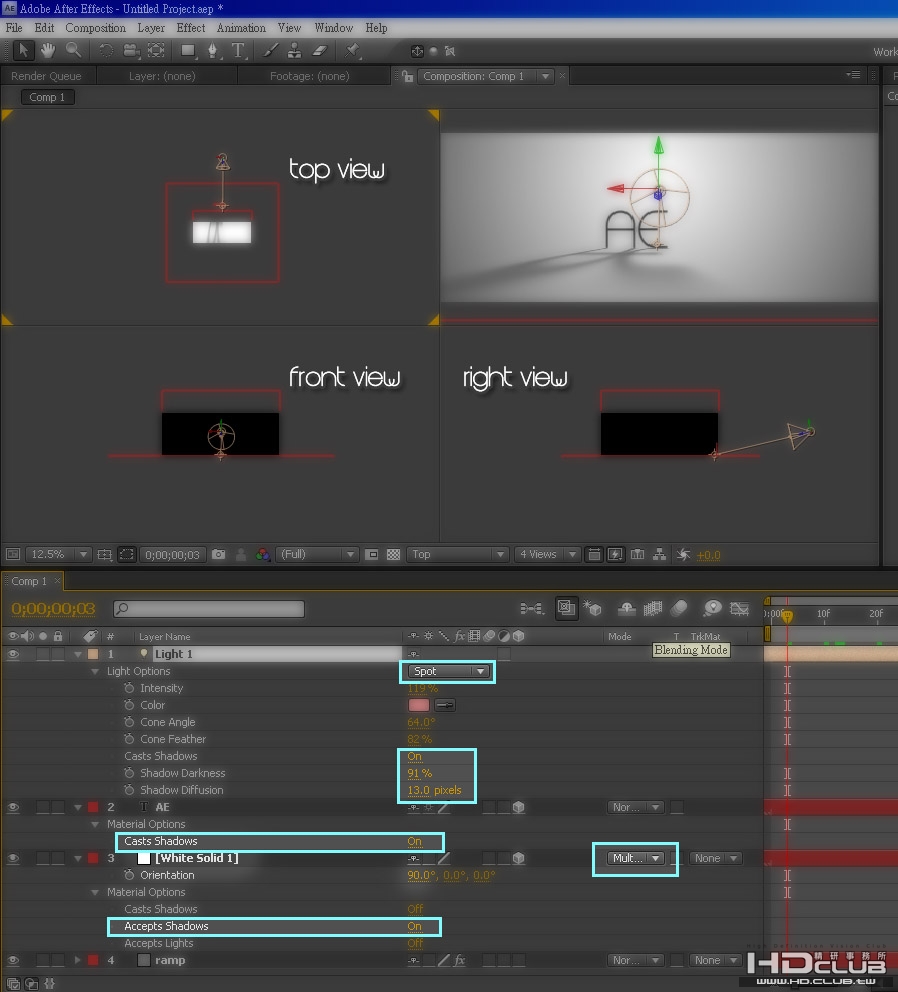This screenshot has height=992, width=898.
Task: Select the Zoom magnifier tool
Action: click(x=73, y=50)
